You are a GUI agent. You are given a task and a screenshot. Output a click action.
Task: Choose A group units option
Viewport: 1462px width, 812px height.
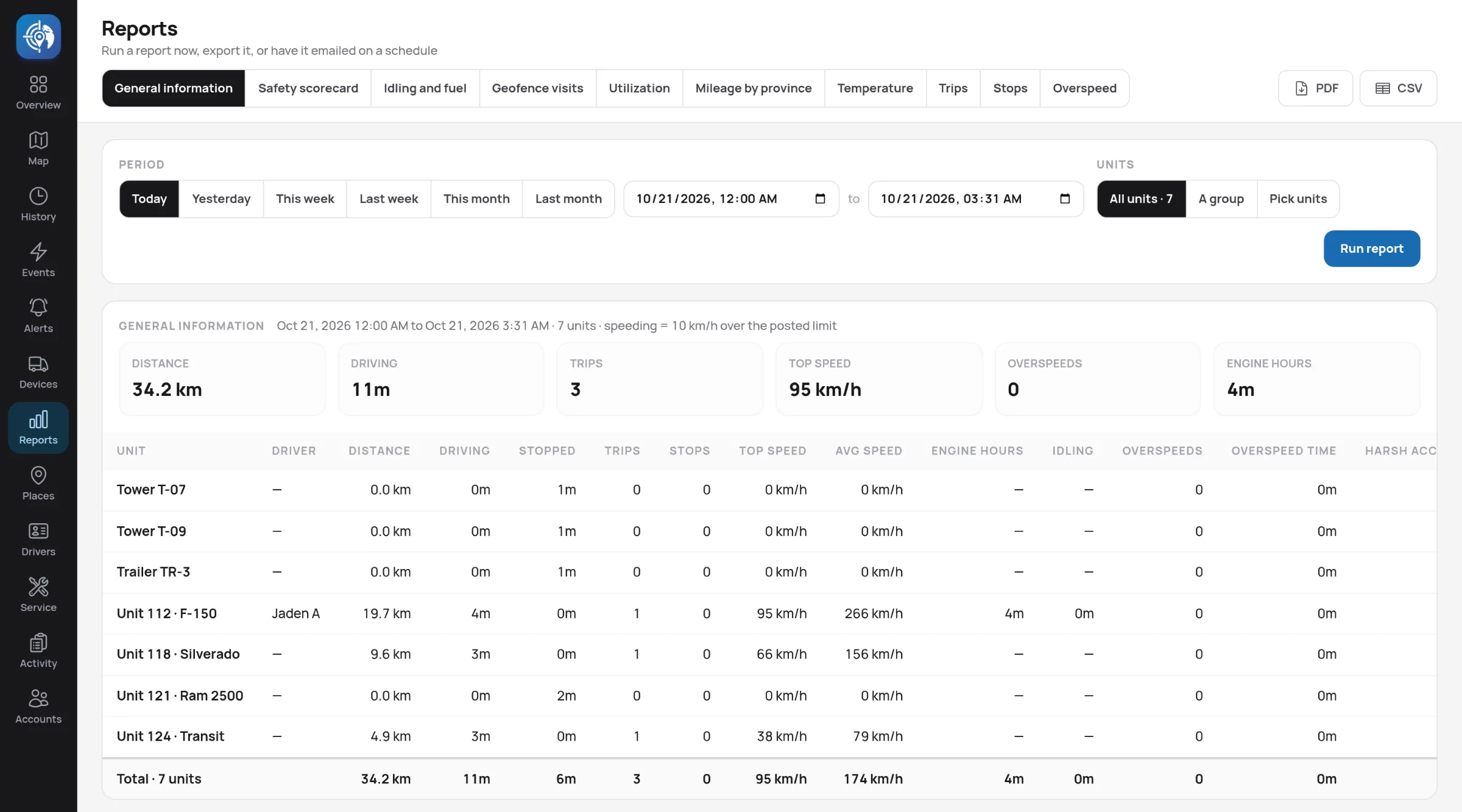[x=1221, y=199]
